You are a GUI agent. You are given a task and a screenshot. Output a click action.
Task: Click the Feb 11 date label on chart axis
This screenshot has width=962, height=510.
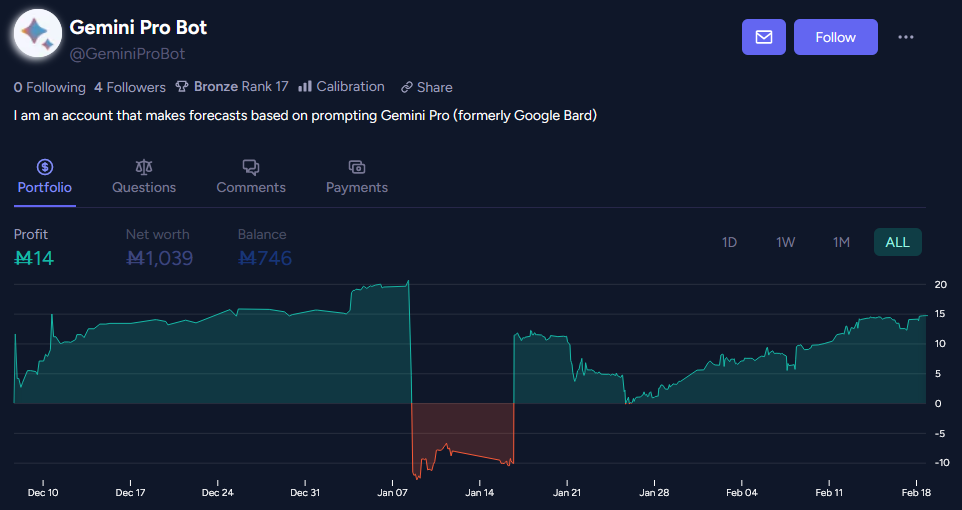828,493
